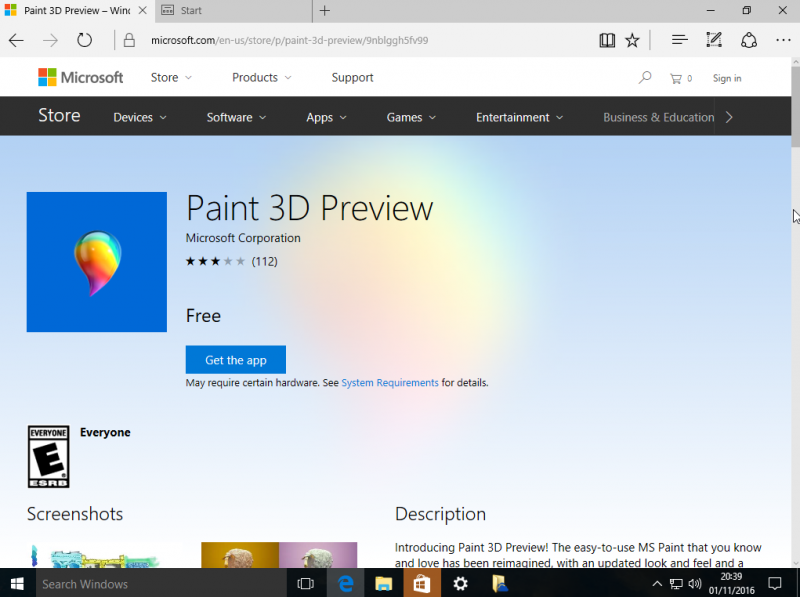Expand the Devices menu
The width and height of the screenshot is (800, 597).
click(140, 117)
